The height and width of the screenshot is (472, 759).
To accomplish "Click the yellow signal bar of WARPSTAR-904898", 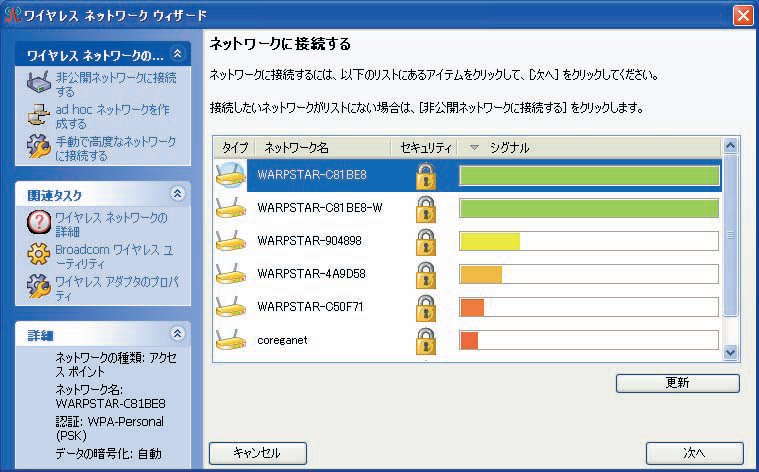I will pos(489,242).
